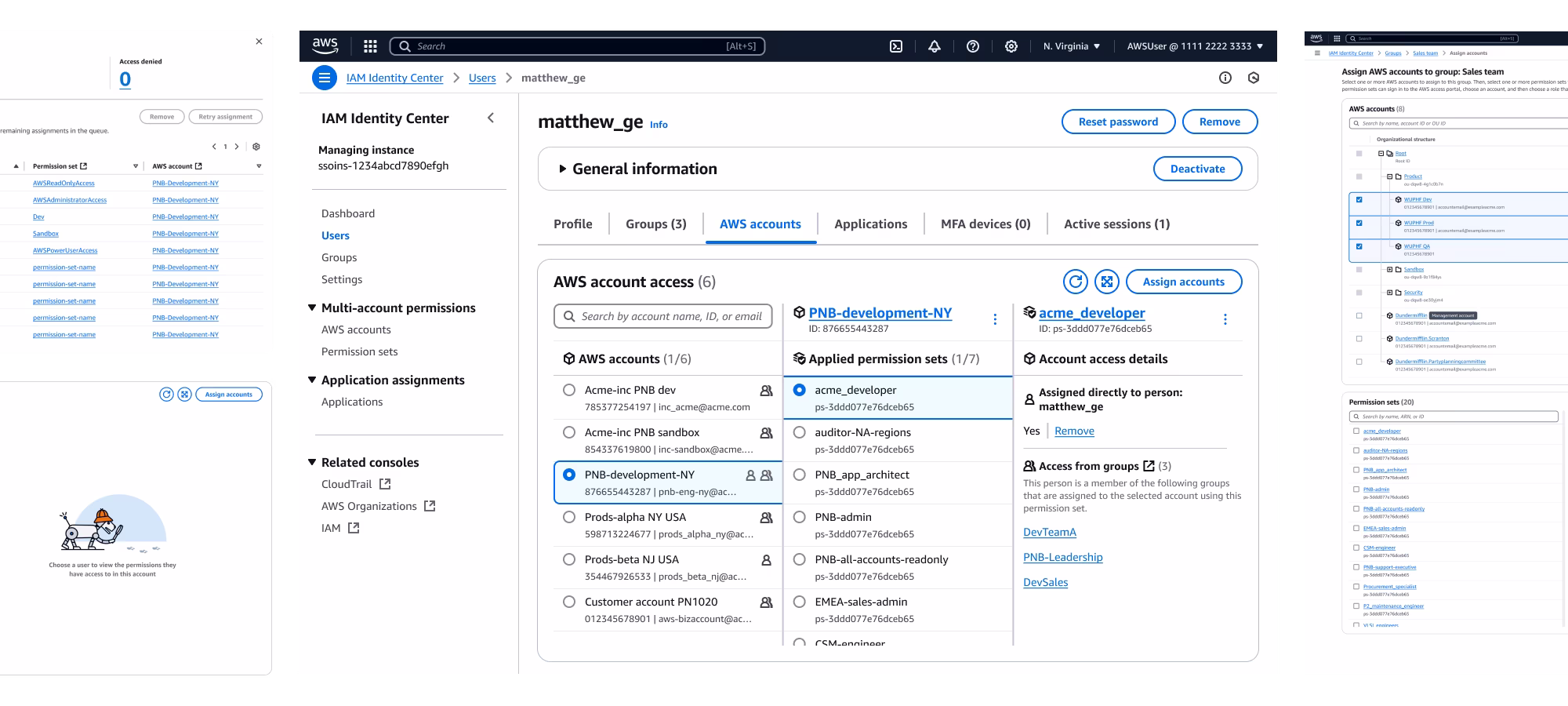Select the Customer account PN1020 radio
1568x706 pixels.
click(569, 602)
